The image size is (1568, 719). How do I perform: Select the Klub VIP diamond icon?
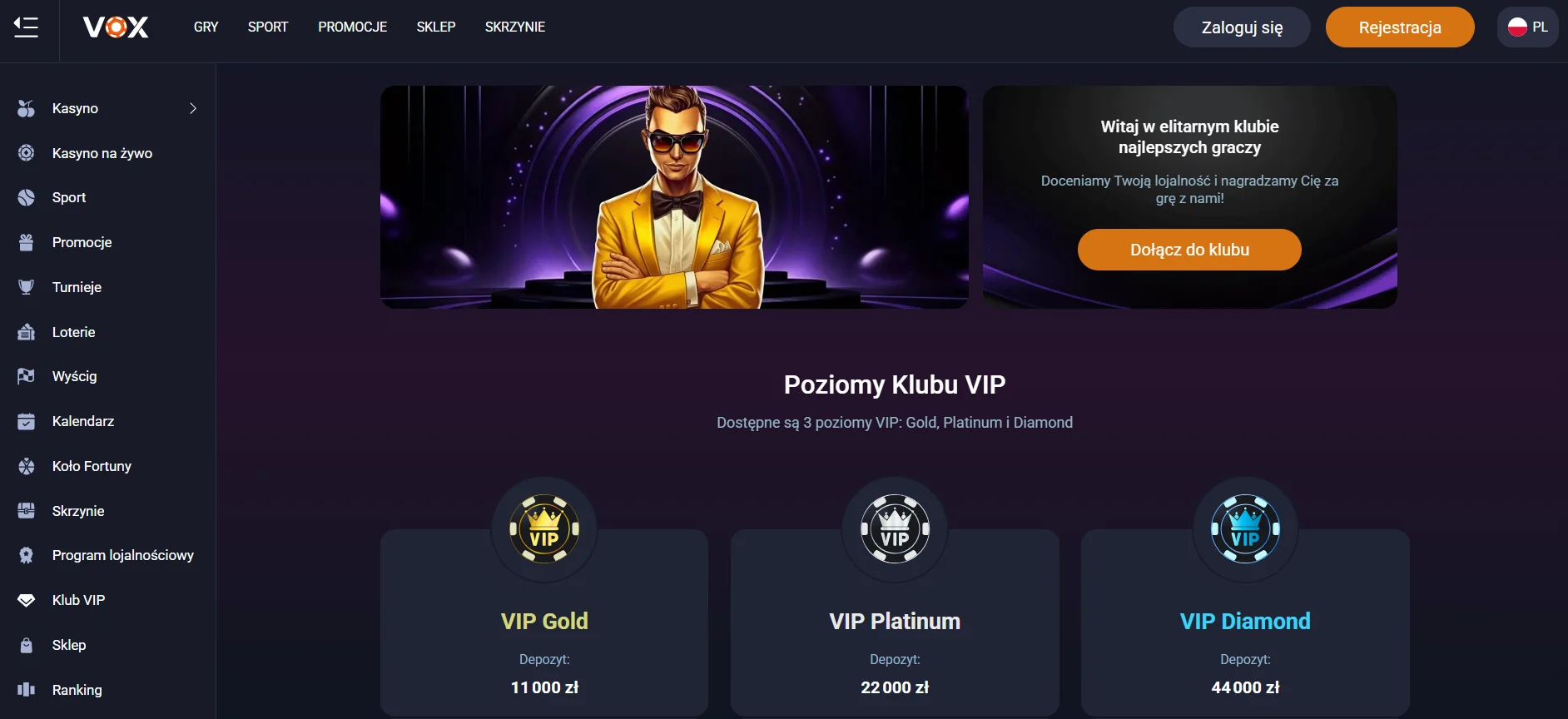click(x=27, y=600)
